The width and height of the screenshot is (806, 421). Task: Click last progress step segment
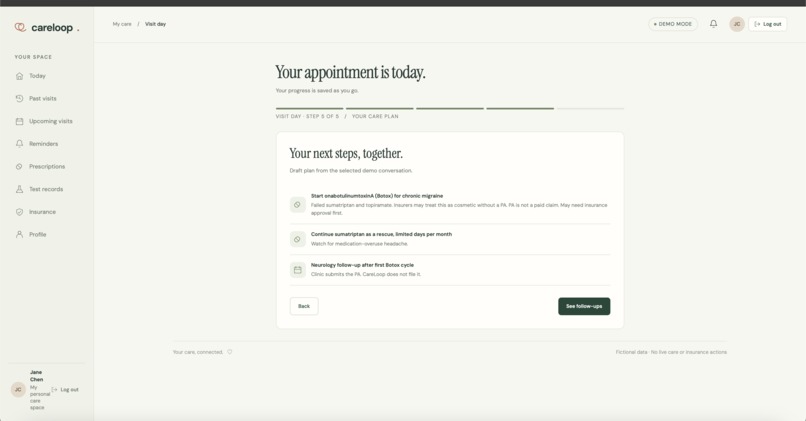pyautogui.click(x=590, y=108)
